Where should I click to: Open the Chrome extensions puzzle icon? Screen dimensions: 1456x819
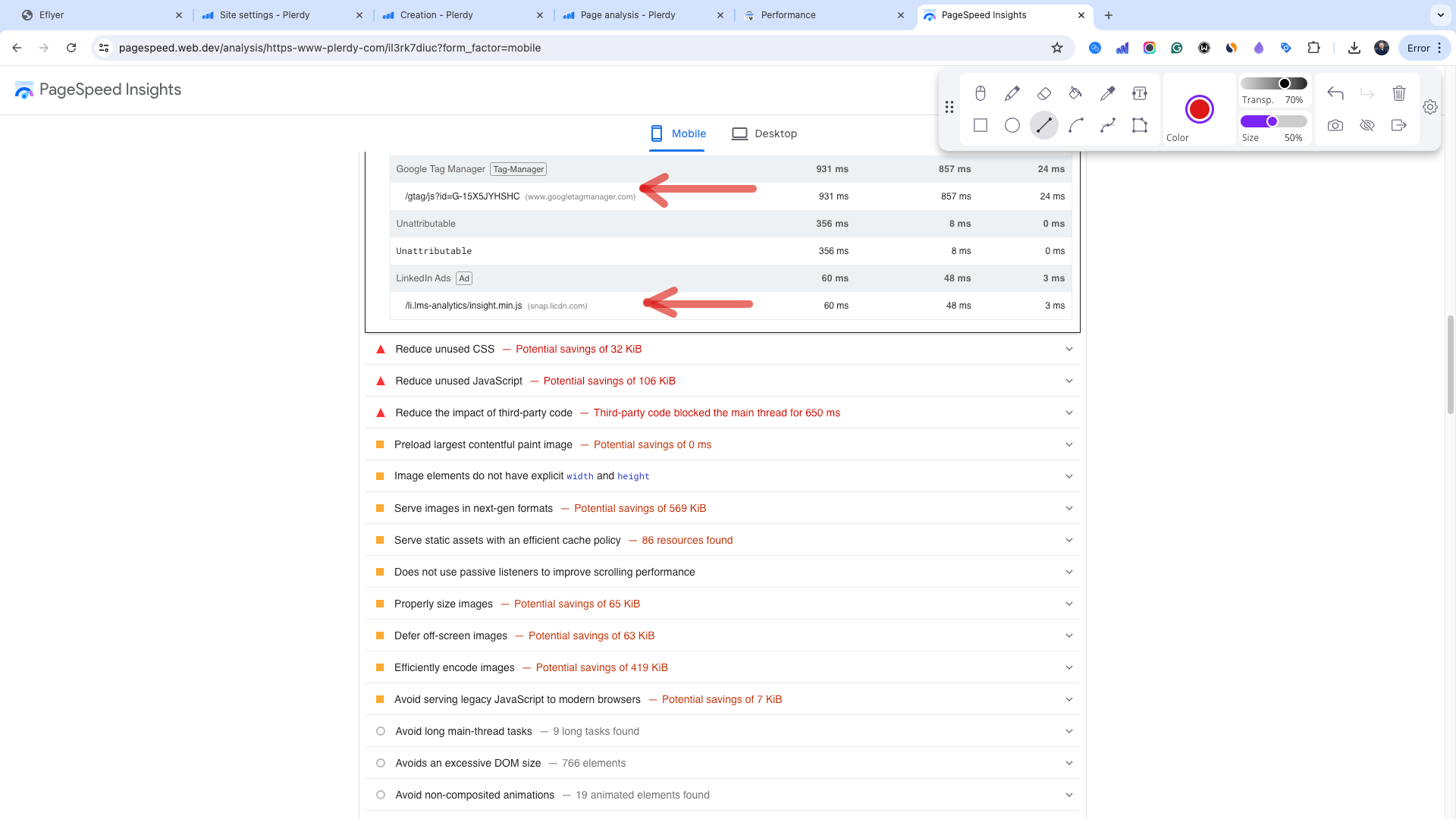point(1314,48)
